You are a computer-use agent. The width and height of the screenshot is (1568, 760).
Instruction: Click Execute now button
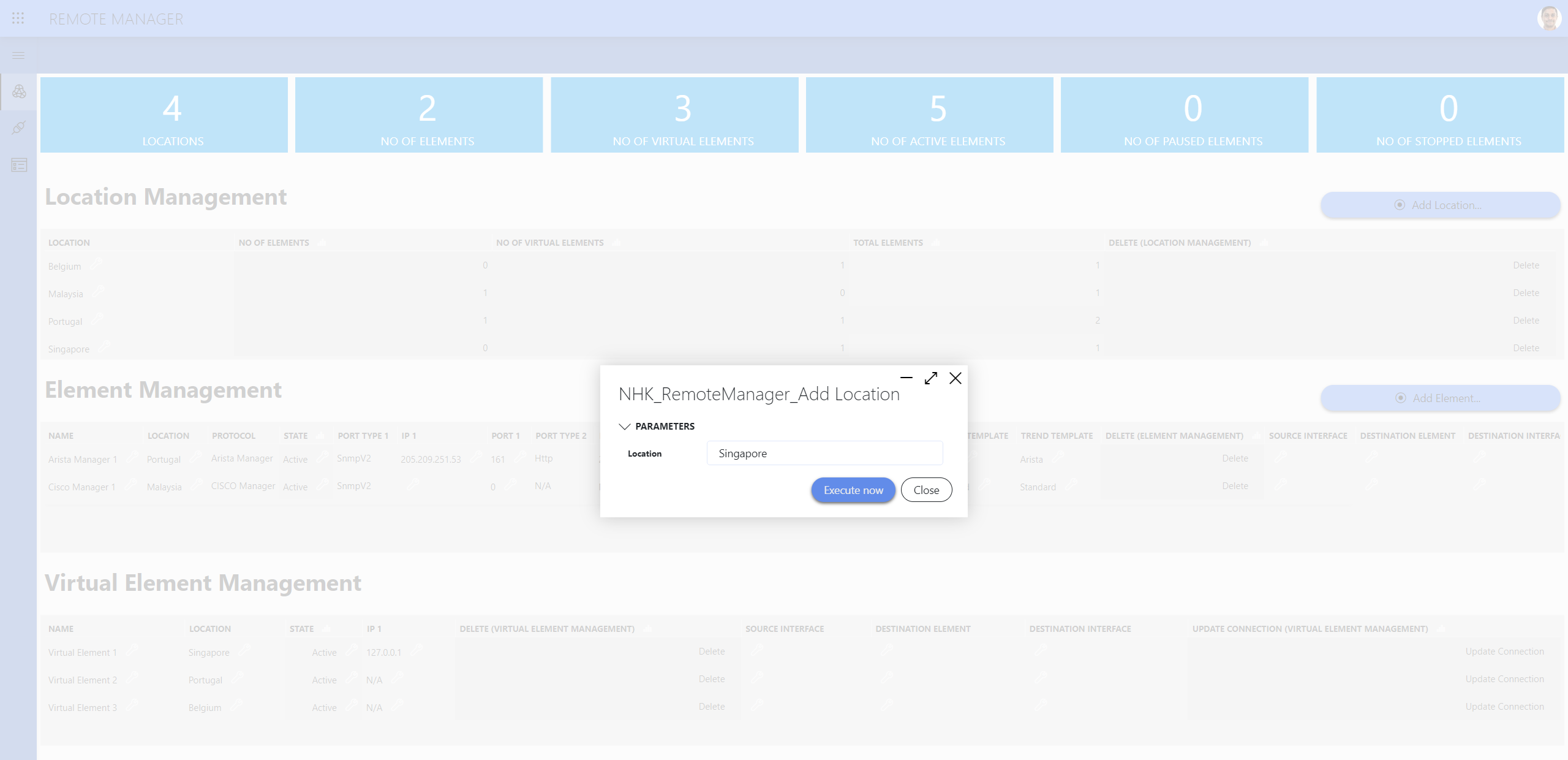point(853,490)
